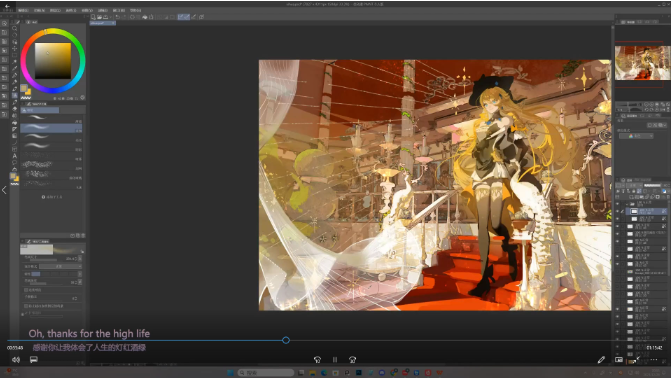Screen dimensions: 672x378
Task: Select the Balloon speech bubble tool
Action: point(15,163)
